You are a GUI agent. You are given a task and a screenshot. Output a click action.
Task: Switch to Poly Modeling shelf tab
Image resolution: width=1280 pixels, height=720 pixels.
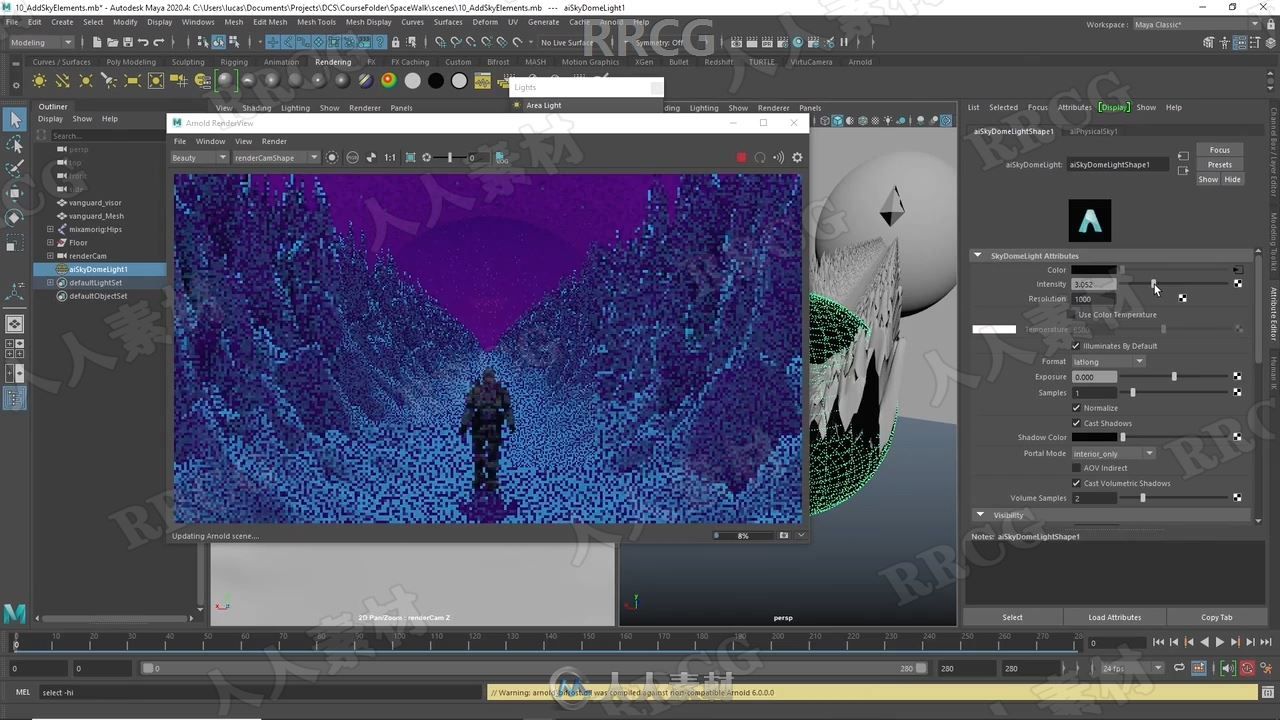click(131, 62)
